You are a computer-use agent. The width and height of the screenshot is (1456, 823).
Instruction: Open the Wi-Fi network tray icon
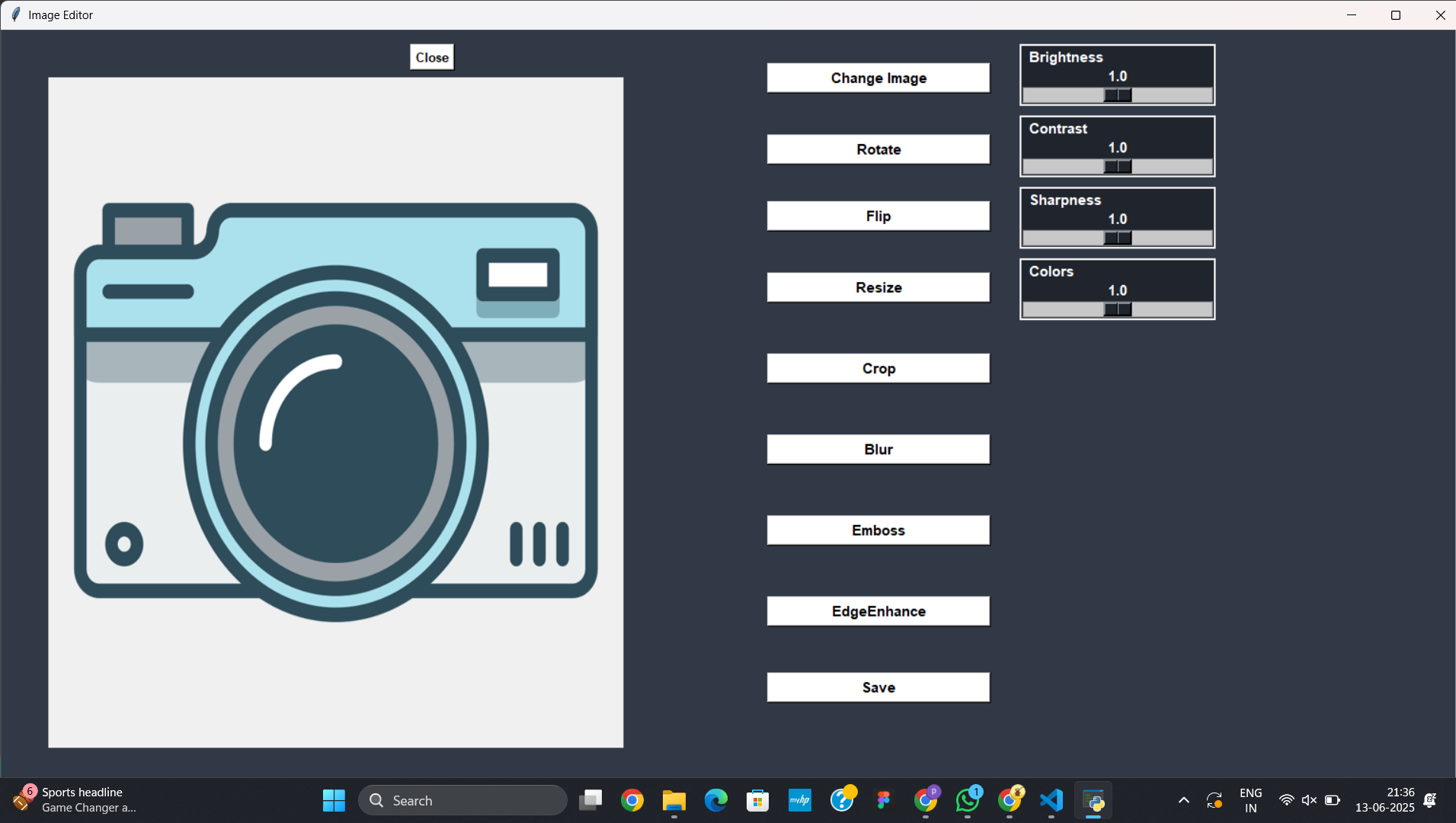tap(1286, 800)
